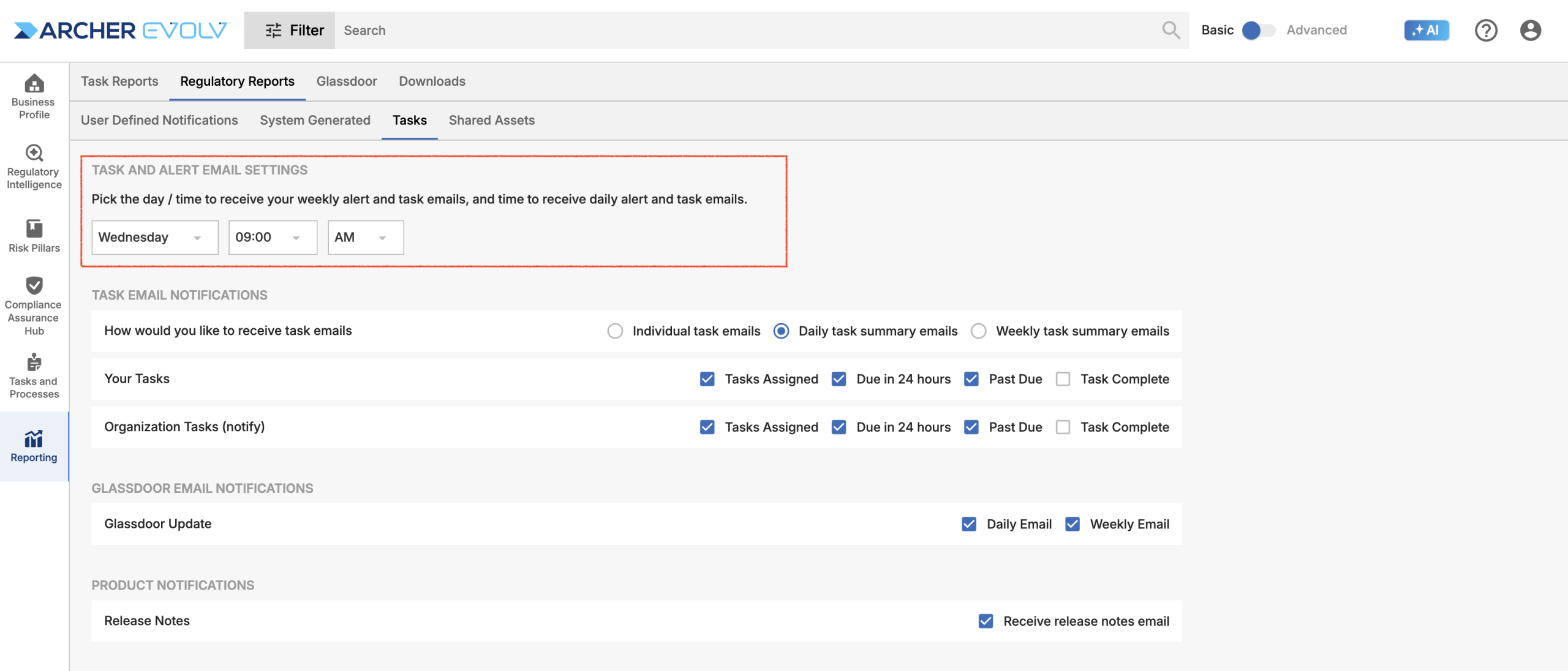
Task: Open the Glassdoor tab
Action: coord(347,81)
